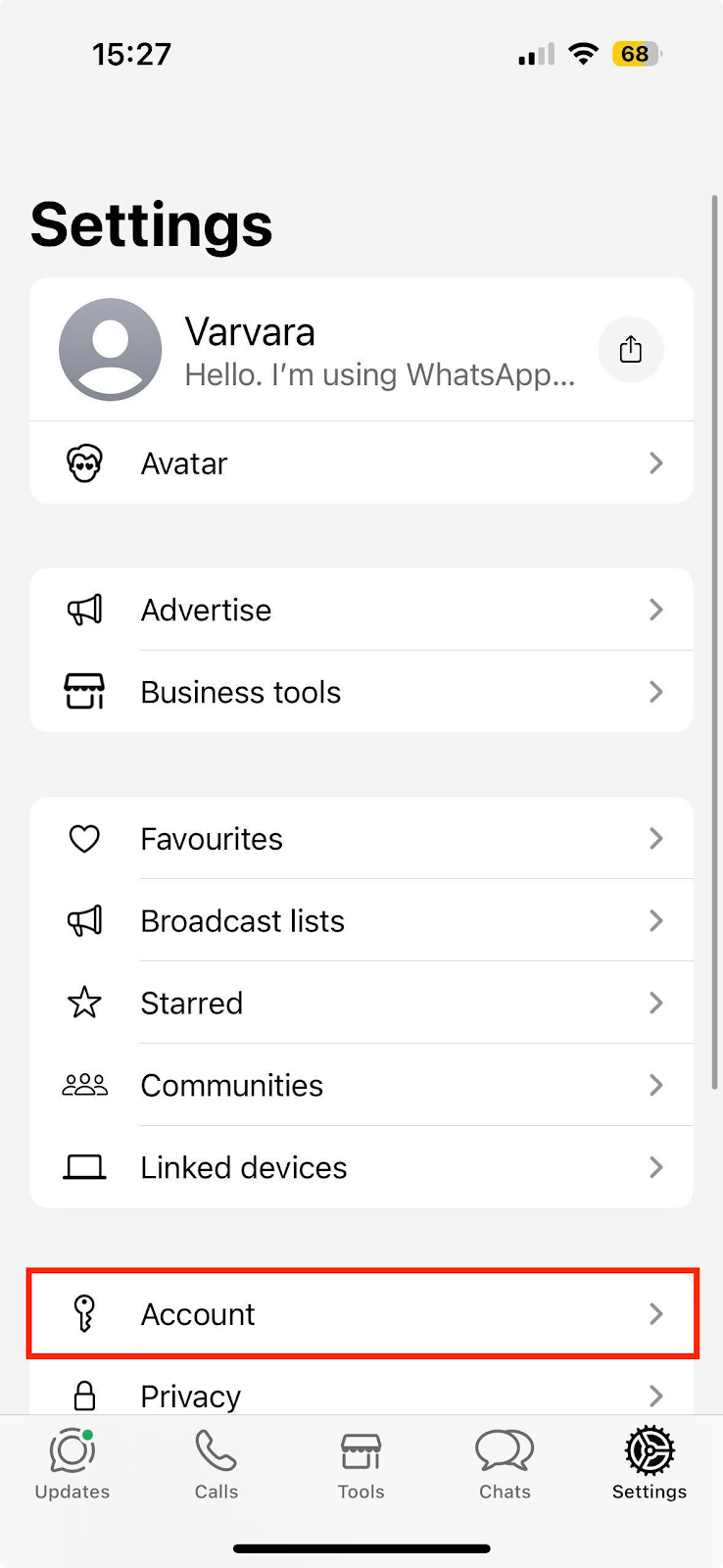
Task: Go to the Tools tab
Action: 361,1465
